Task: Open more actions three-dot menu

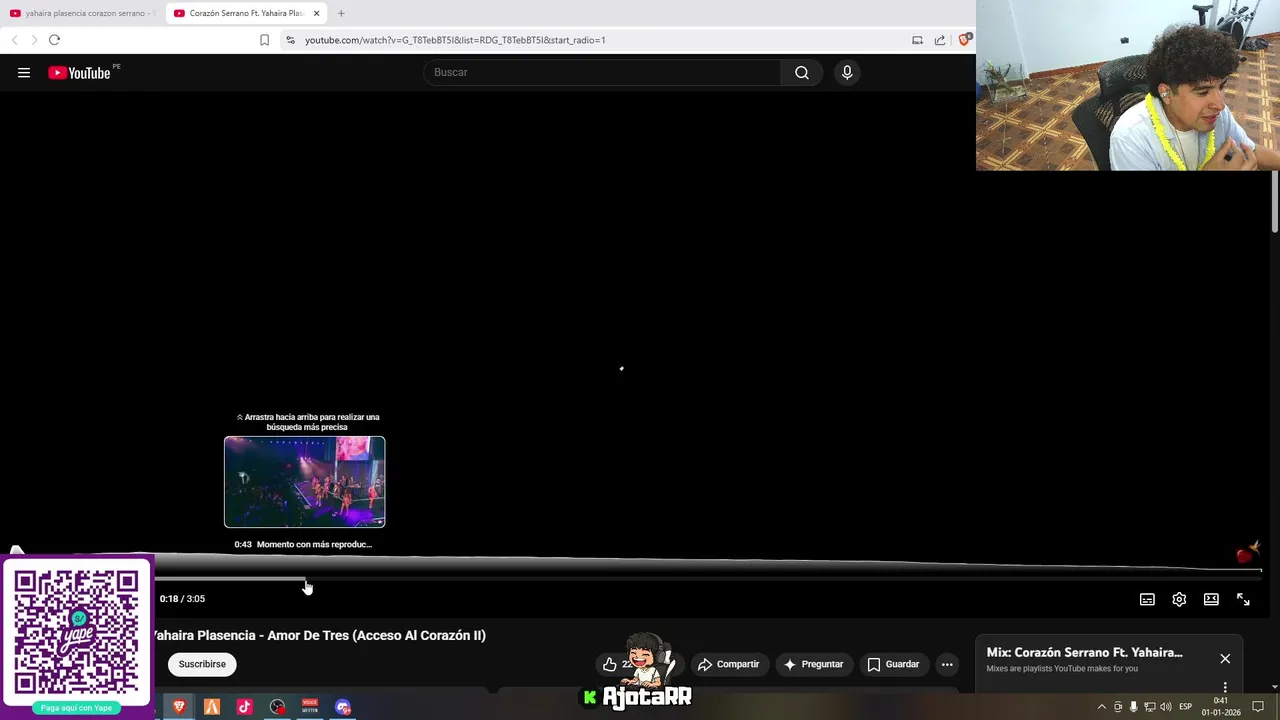Action: click(x=947, y=664)
